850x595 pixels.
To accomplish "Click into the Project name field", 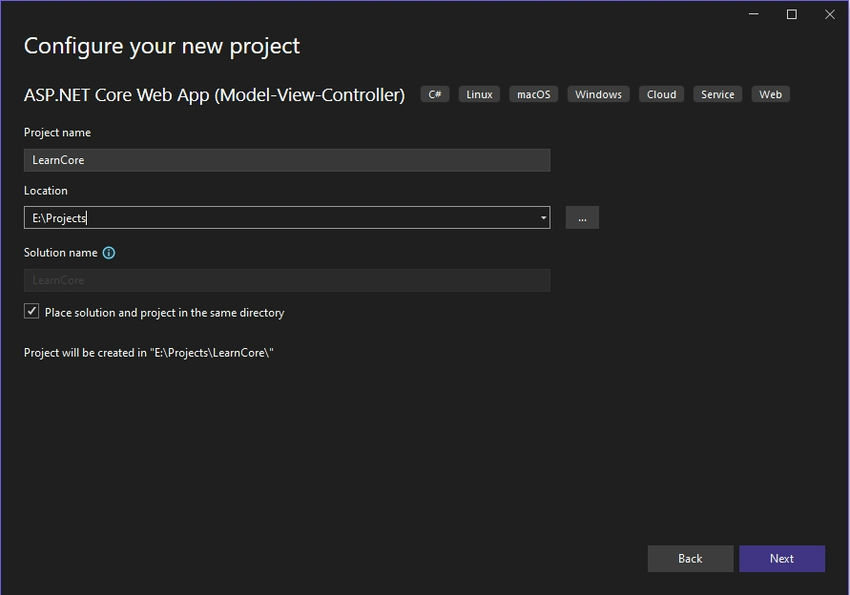I will (287, 160).
